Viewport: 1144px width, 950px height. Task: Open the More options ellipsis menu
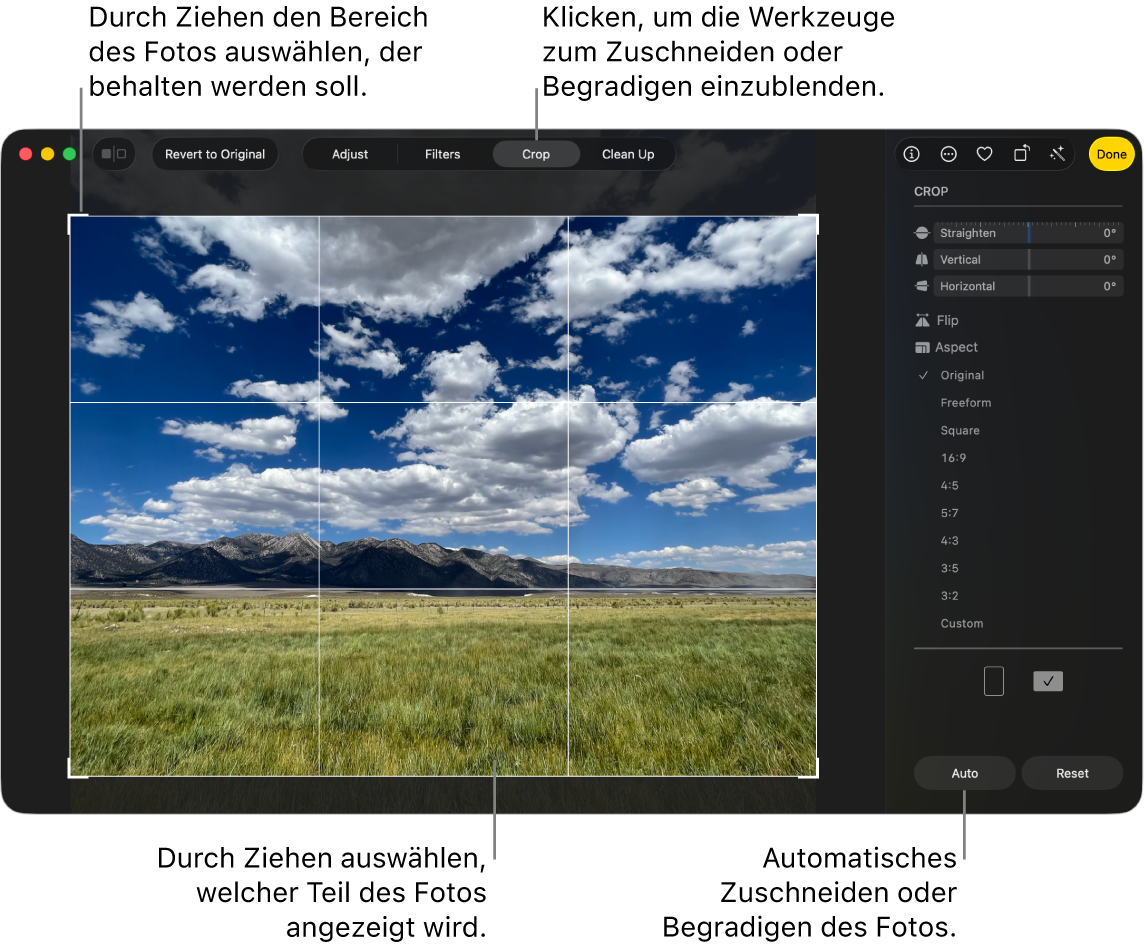pyautogui.click(x=948, y=154)
